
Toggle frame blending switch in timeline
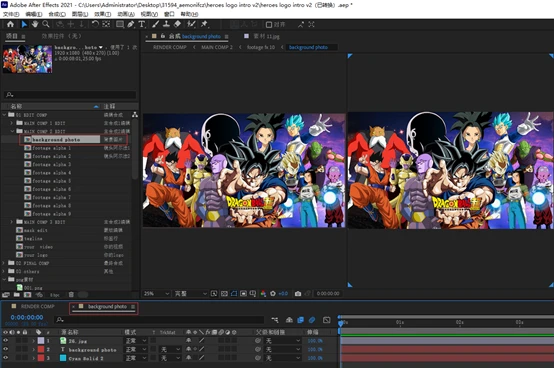301,320
